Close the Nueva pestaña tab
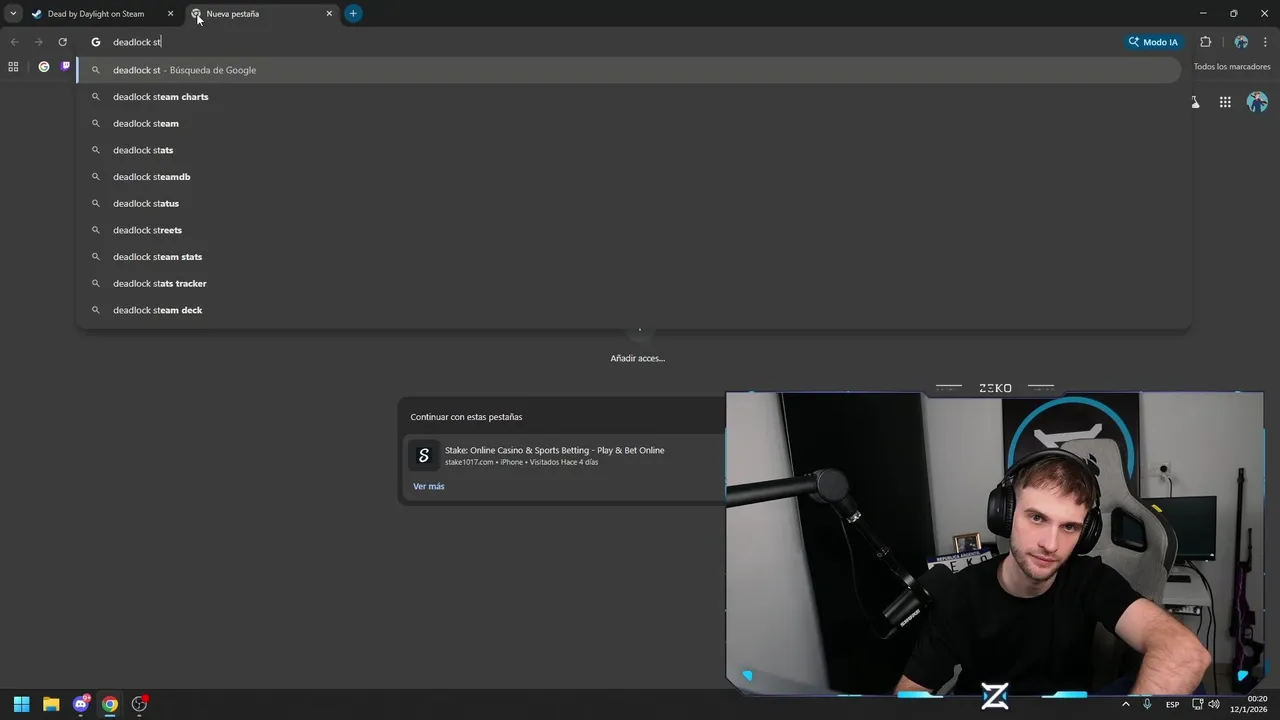 pos(329,14)
